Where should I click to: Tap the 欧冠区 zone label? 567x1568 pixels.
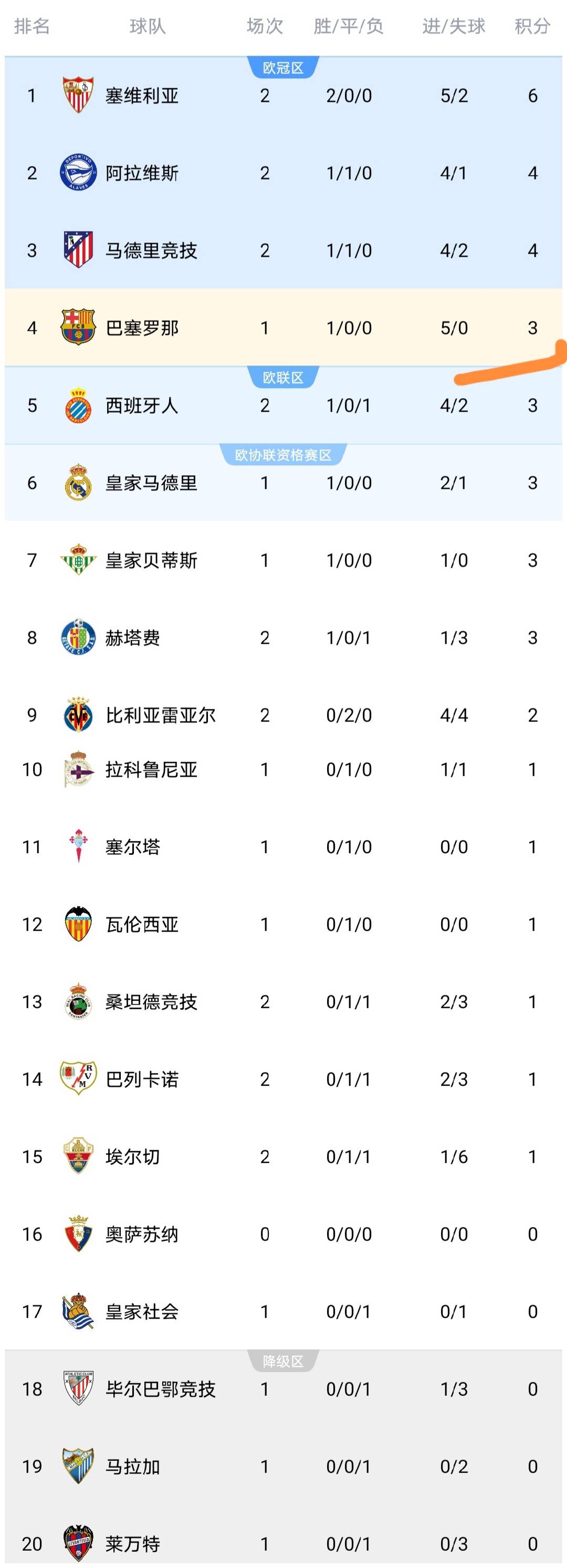tap(283, 68)
